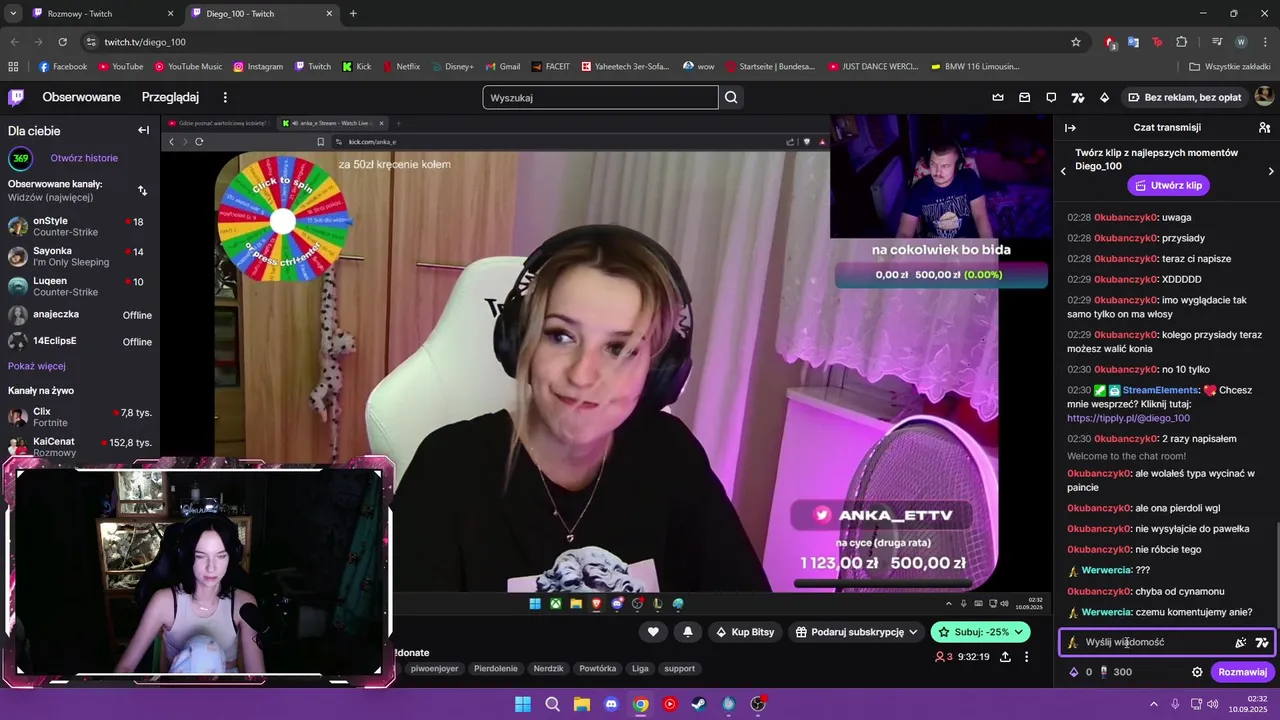
Task: Toggle notification bell for channel
Action: tap(688, 632)
